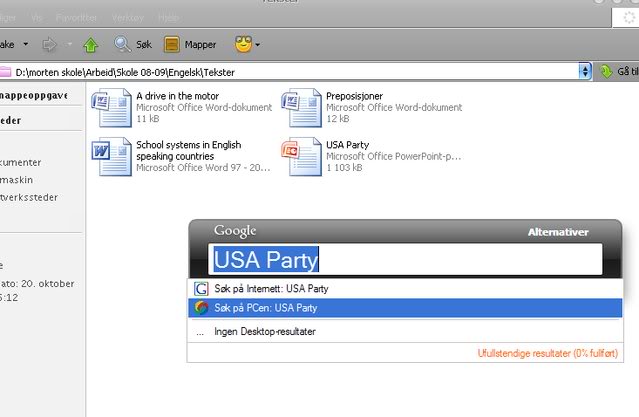Viewport: 639px width, 417px height.
Task: Click the Søk toolbar label
Action: pos(143,44)
